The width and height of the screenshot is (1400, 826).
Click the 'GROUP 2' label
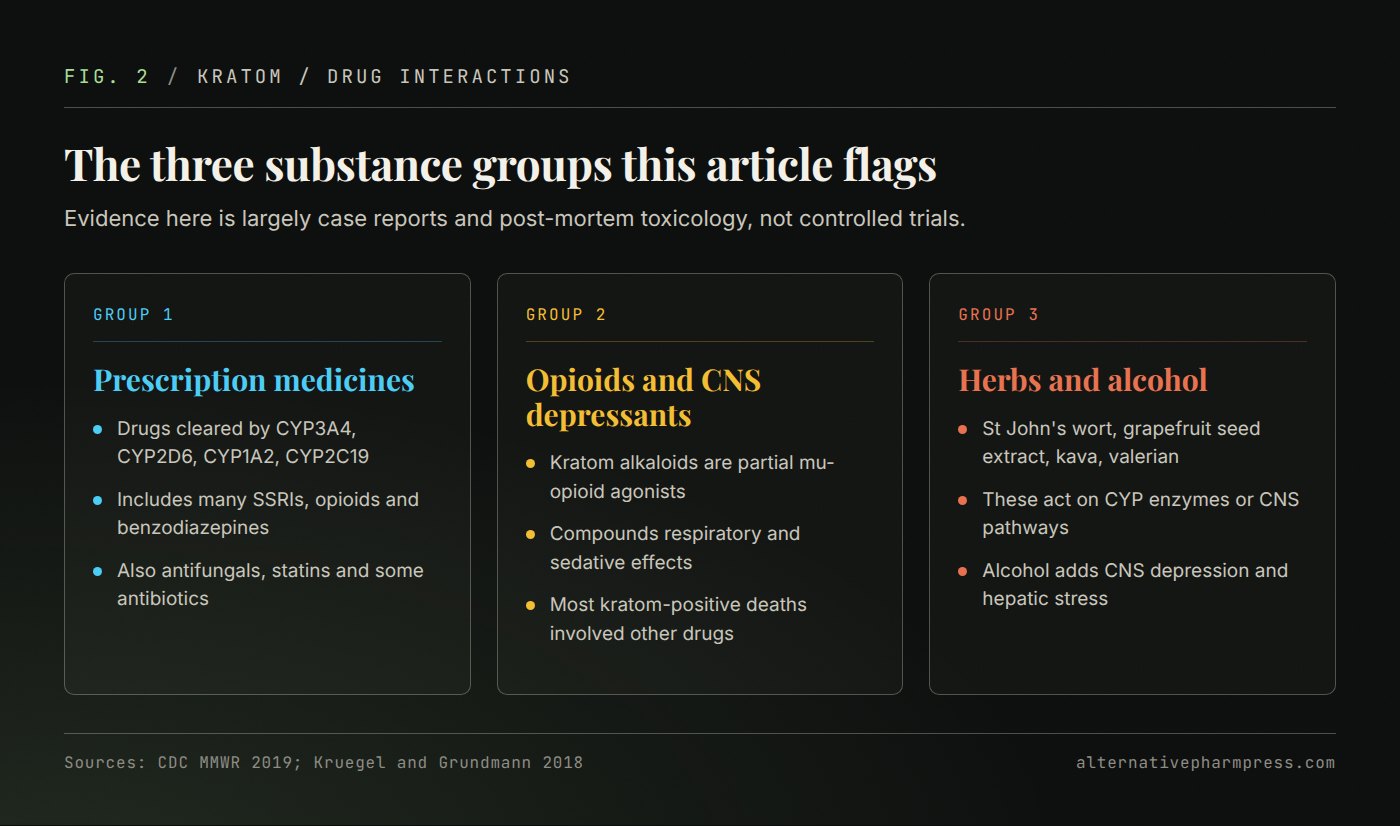(566, 315)
